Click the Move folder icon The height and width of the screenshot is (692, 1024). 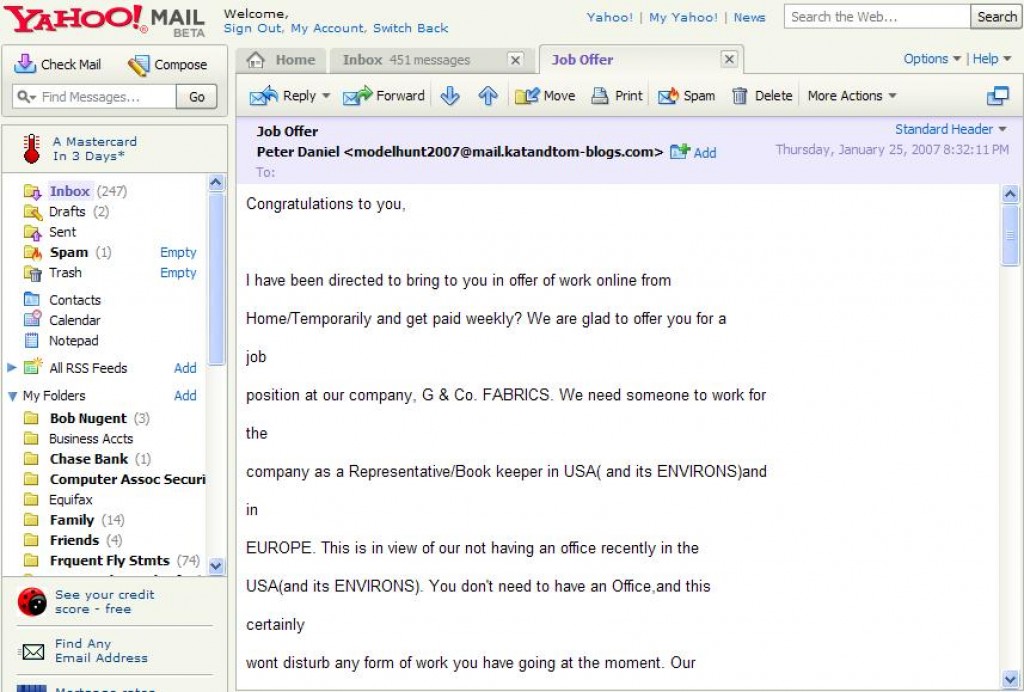tap(527, 96)
